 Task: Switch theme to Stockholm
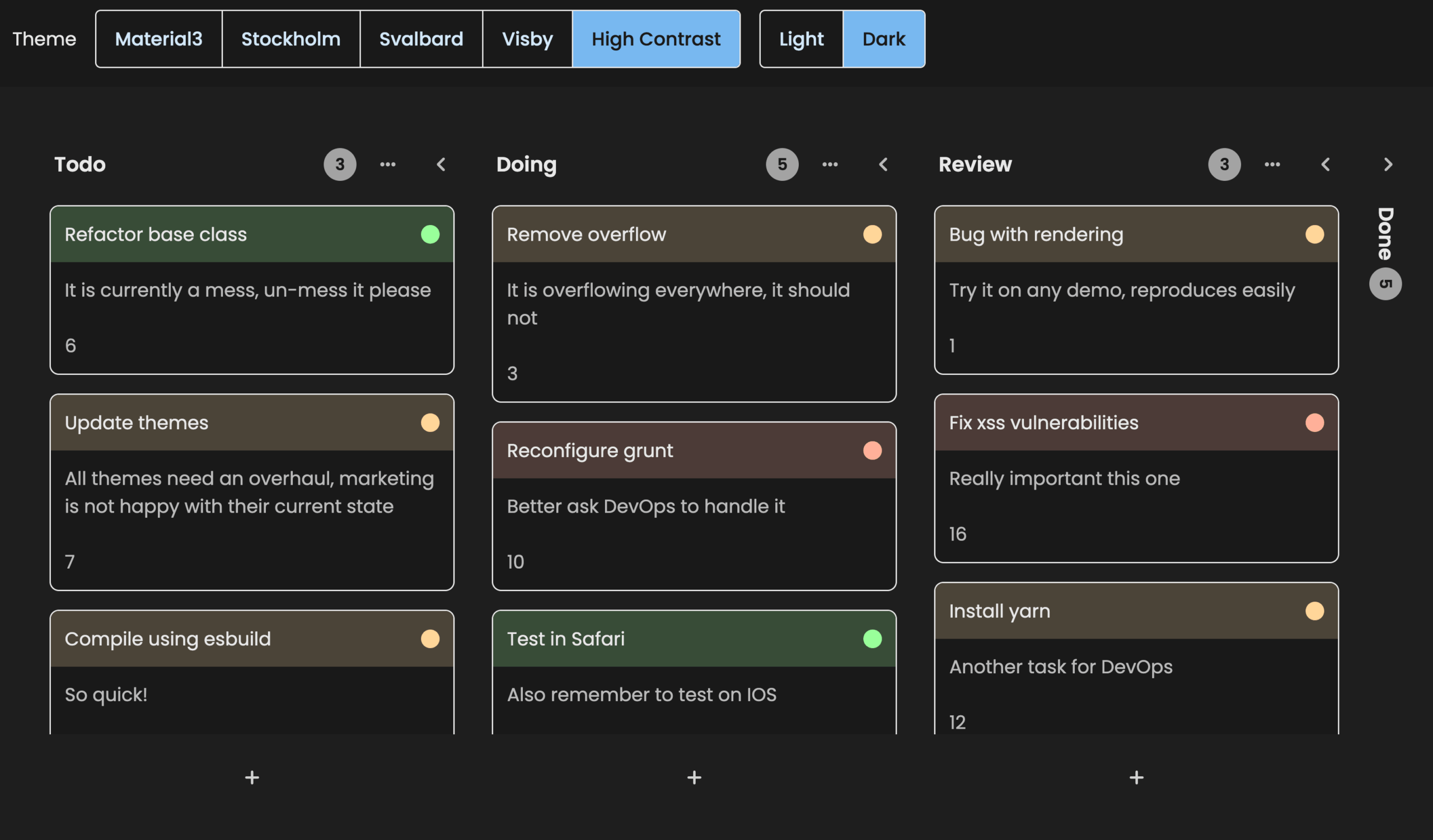pos(291,39)
